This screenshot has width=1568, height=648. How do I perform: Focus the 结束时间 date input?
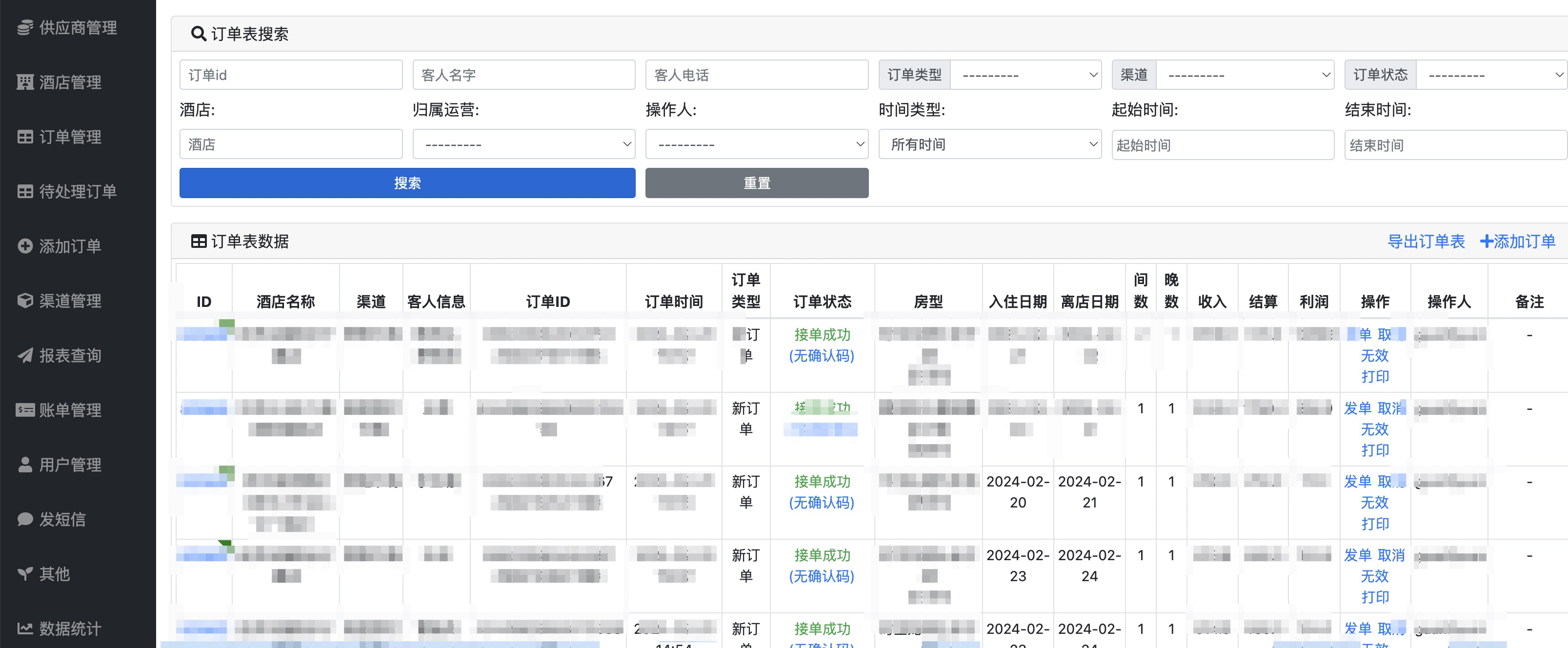[1455, 145]
